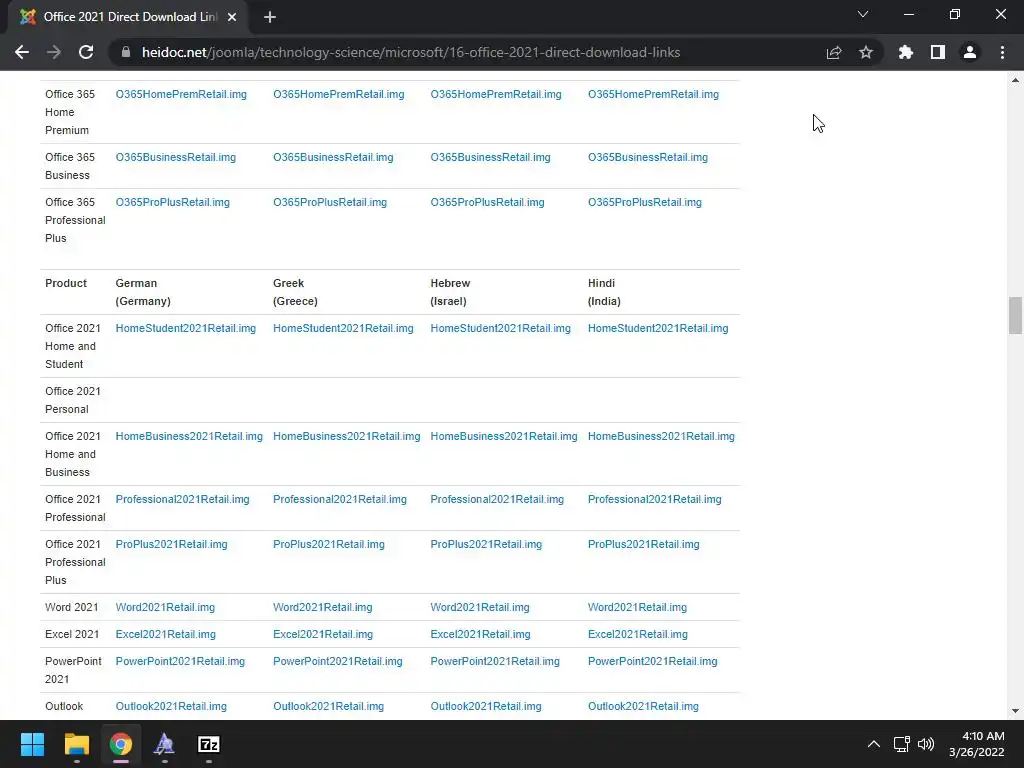Screen dimensions: 1024x768
Task: Switch to Chrome in taskbar
Action: (121, 744)
